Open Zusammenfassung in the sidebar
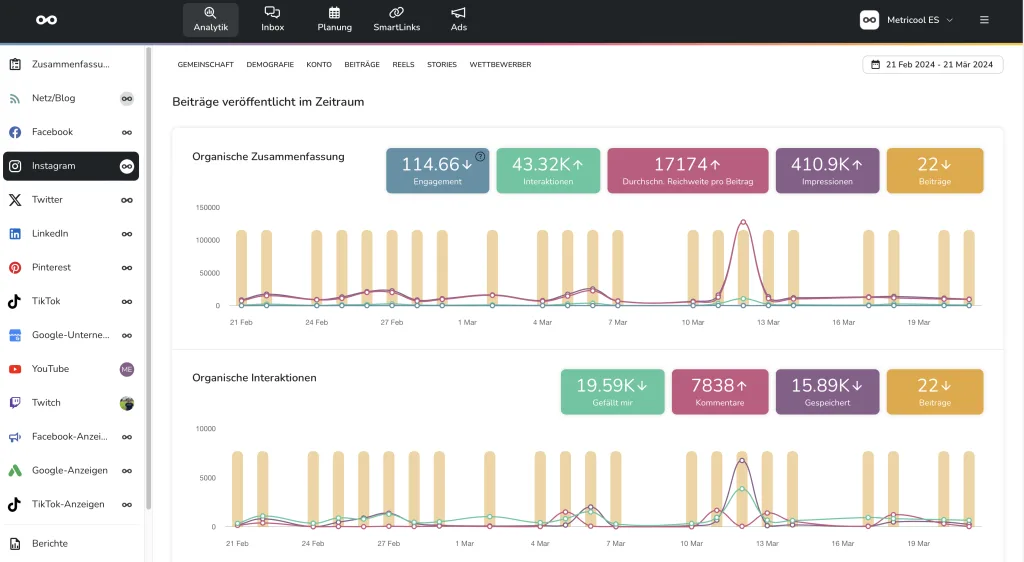This screenshot has height=562, width=1024. [x=70, y=64]
